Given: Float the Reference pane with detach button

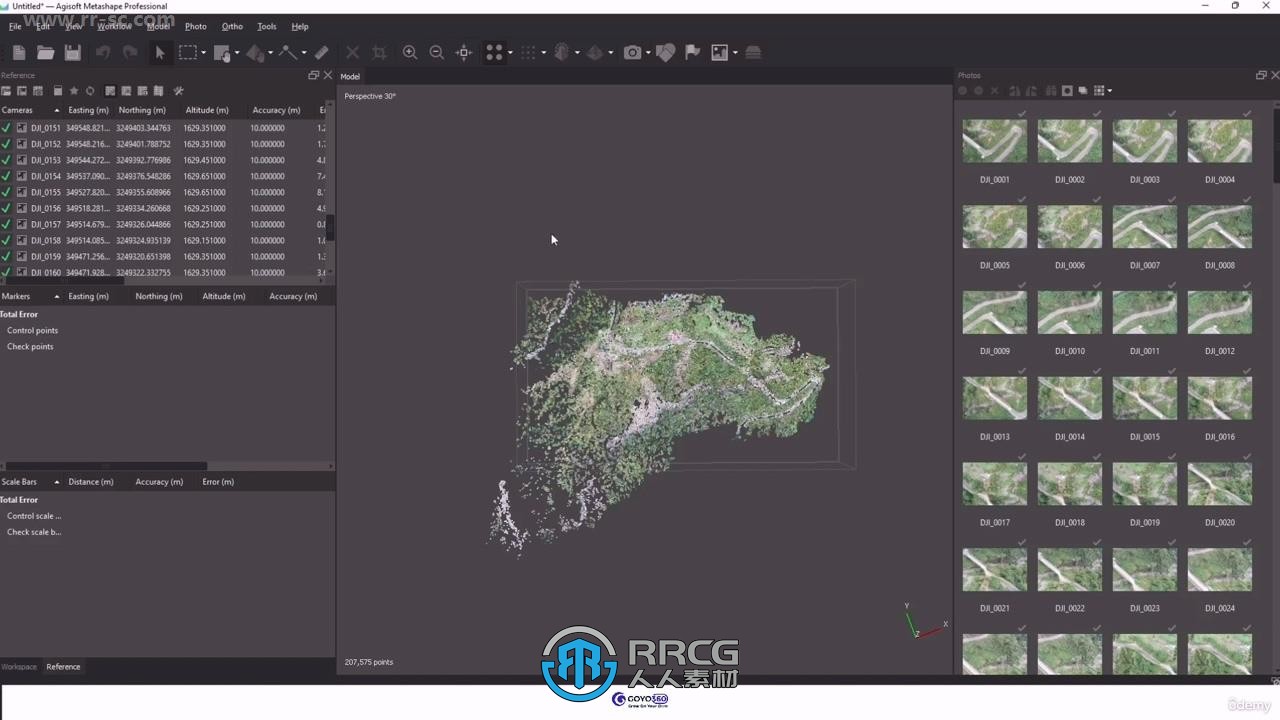Looking at the screenshot, I should pyautogui.click(x=313, y=75).
